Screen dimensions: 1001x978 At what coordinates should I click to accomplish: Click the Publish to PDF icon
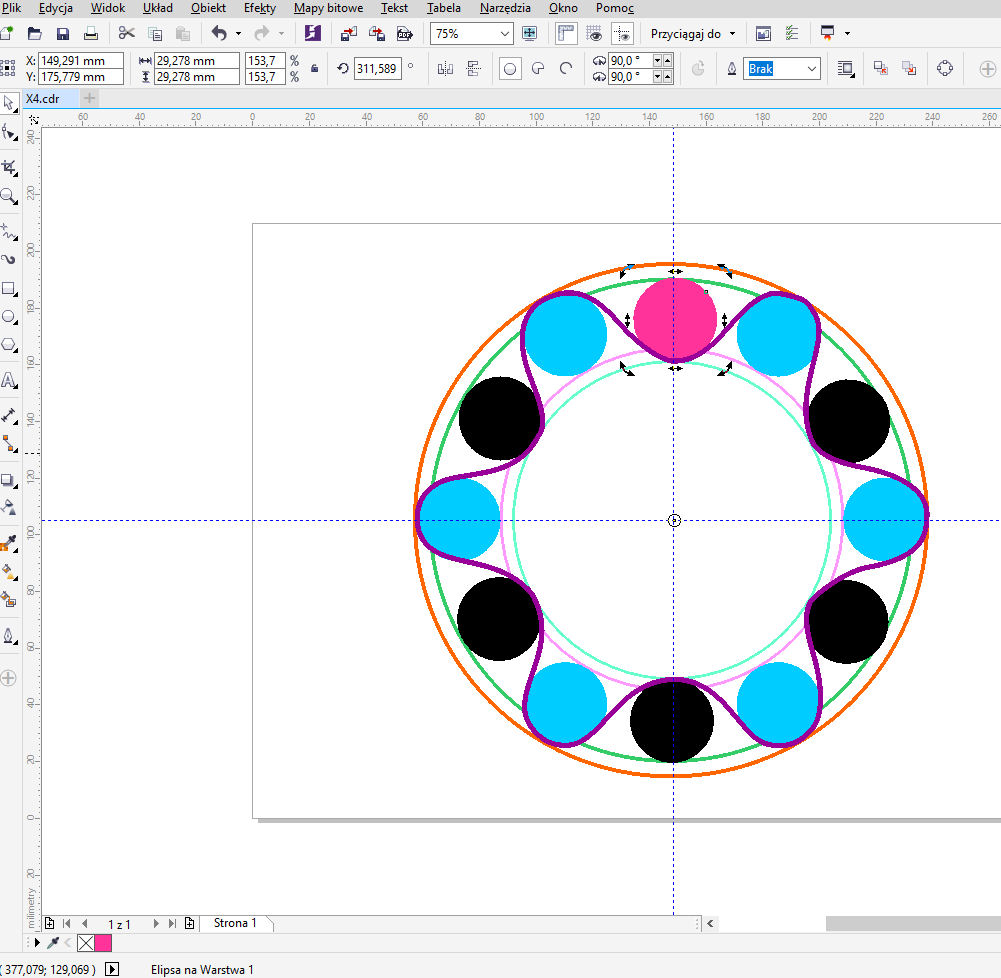click(405, 33)
